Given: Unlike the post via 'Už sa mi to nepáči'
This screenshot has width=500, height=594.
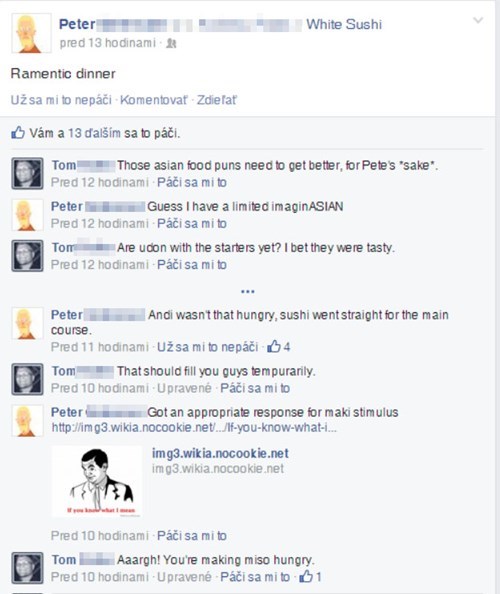Looking at the screenshot, I should pyautogui.click(x=61, y=100).
